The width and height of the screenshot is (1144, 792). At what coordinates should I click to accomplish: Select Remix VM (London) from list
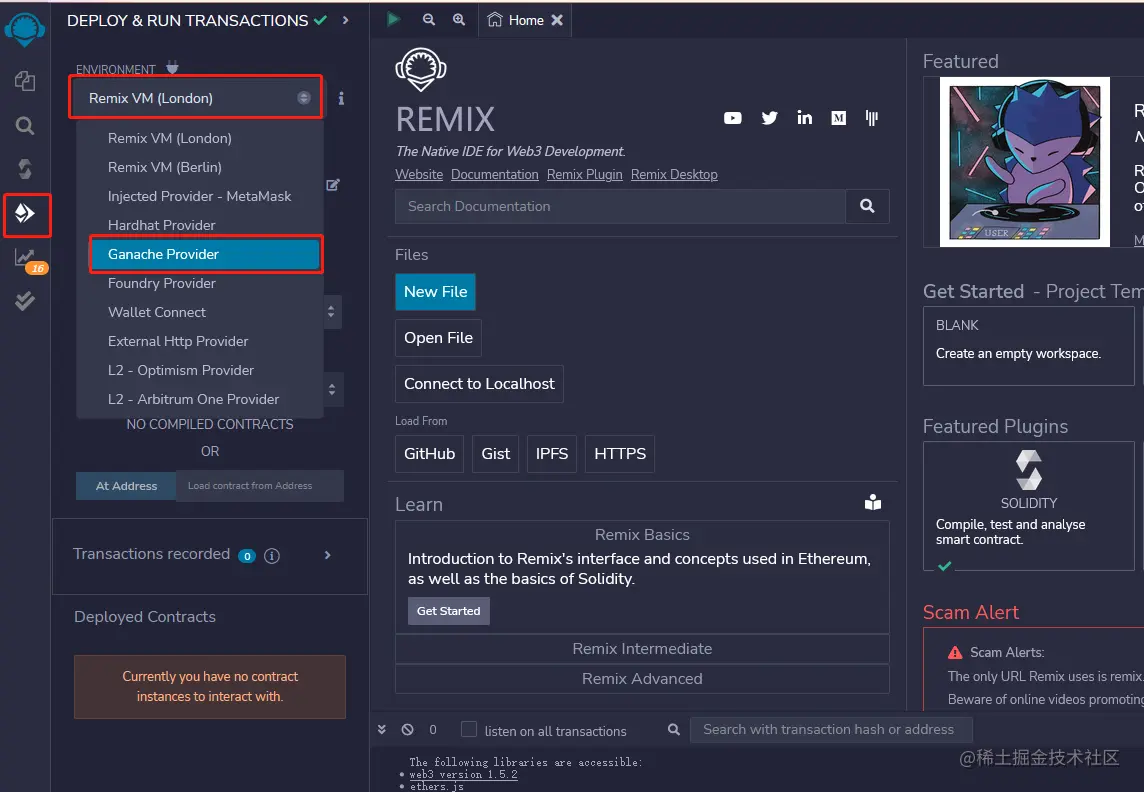click(x=200, y=138)
